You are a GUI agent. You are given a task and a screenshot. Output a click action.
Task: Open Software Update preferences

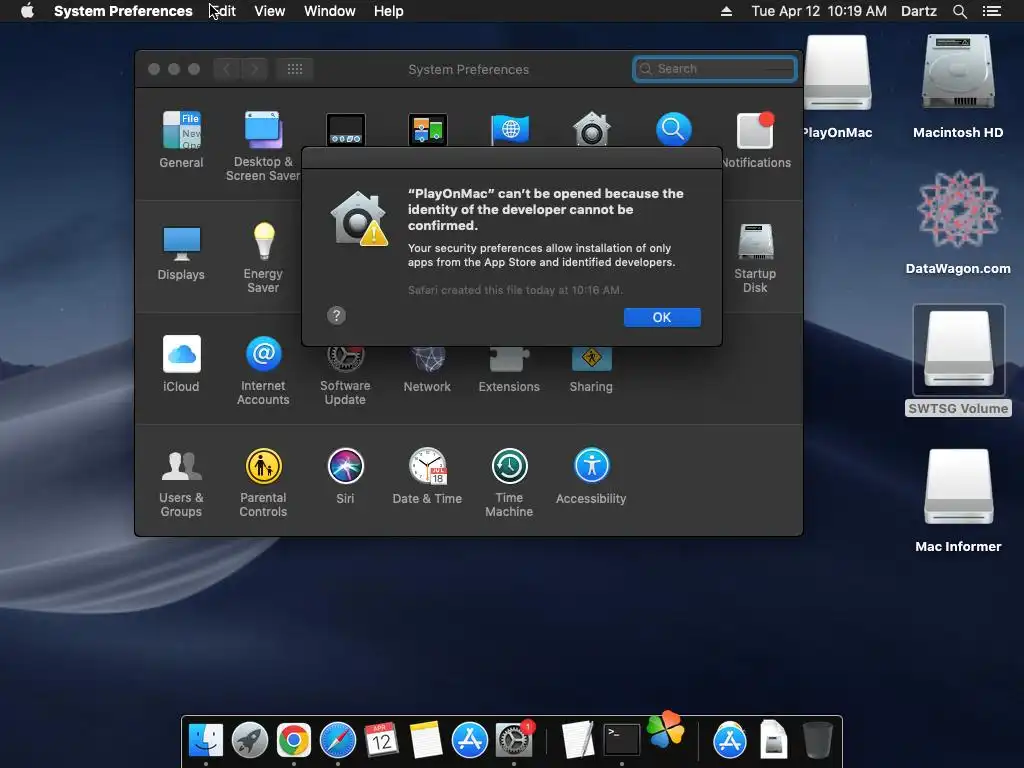tap(345, 376)
